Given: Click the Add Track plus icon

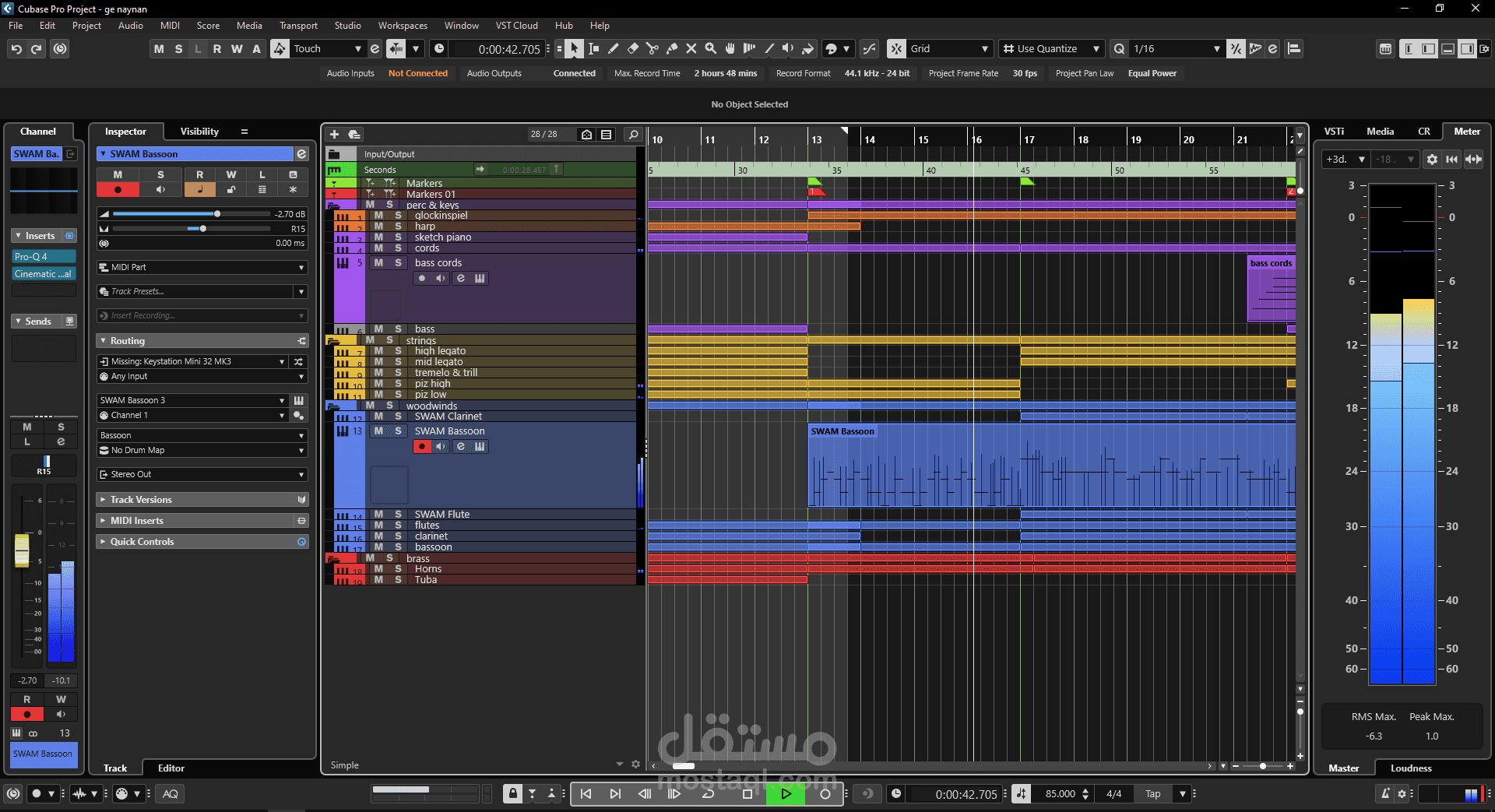Looking at the screenshot, I should (x=335, y=135).
